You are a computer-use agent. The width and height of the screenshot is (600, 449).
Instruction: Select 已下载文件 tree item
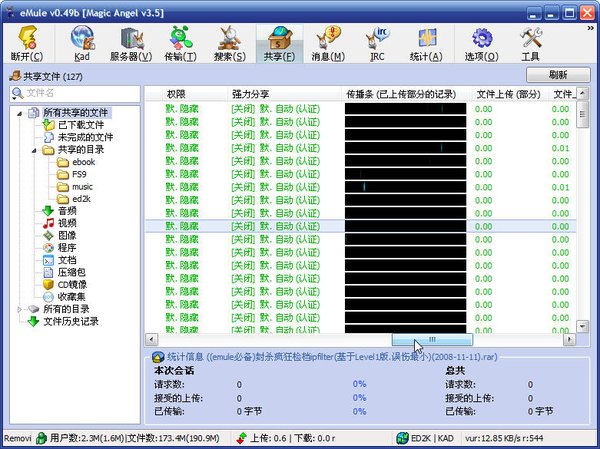tap(81, 125)
